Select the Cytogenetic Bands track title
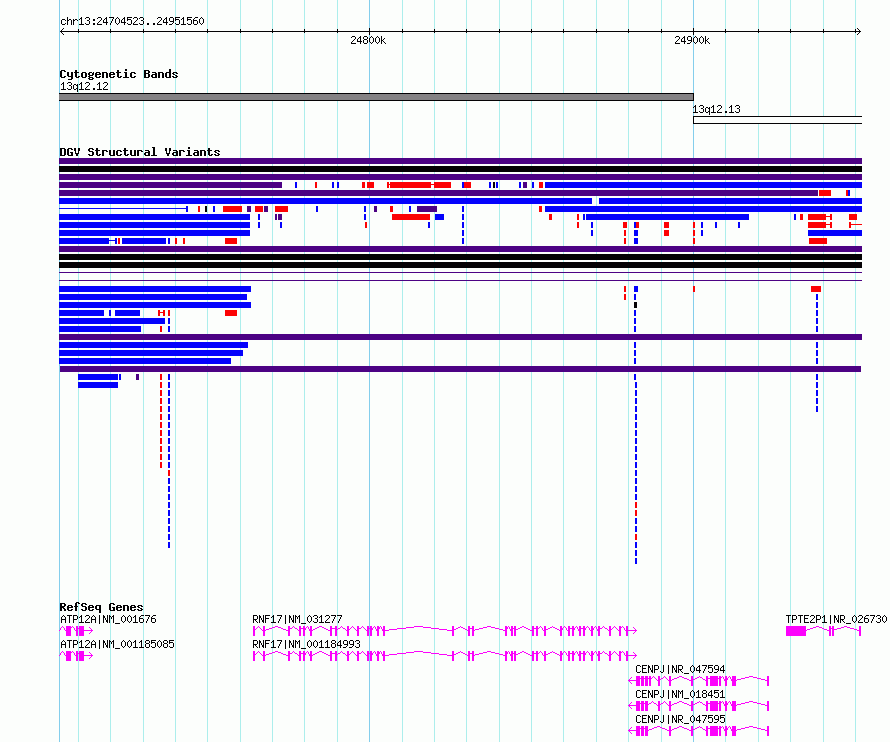The height and width of the screenshot is (742, 890). click(x=119, y=74)
